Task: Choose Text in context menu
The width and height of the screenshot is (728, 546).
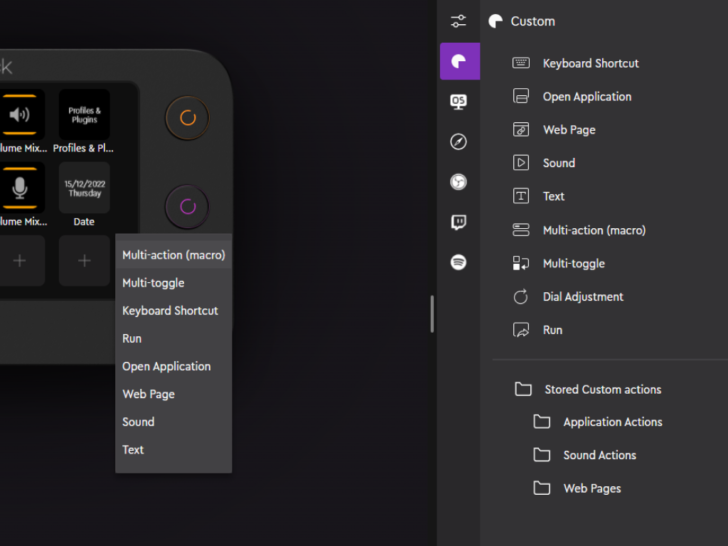Action: (x=174, y=450)
